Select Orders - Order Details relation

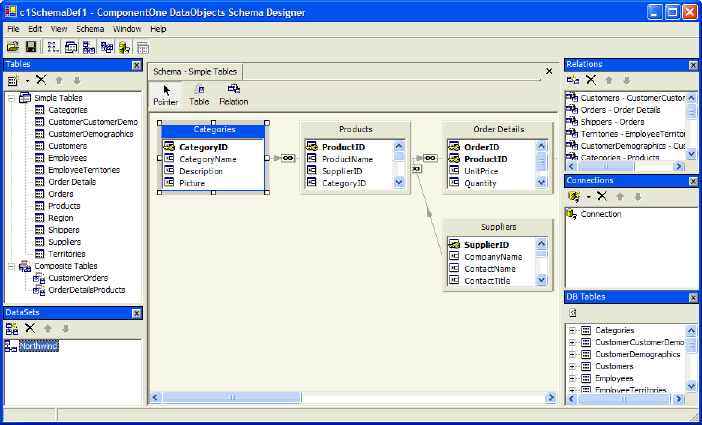621,110
